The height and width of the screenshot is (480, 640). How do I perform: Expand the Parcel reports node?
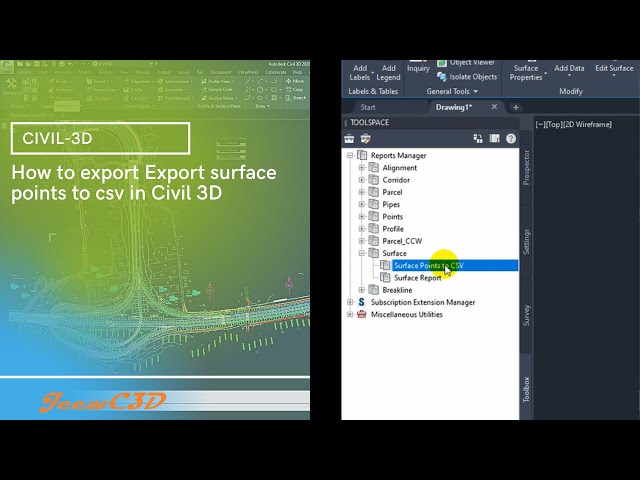362,192
